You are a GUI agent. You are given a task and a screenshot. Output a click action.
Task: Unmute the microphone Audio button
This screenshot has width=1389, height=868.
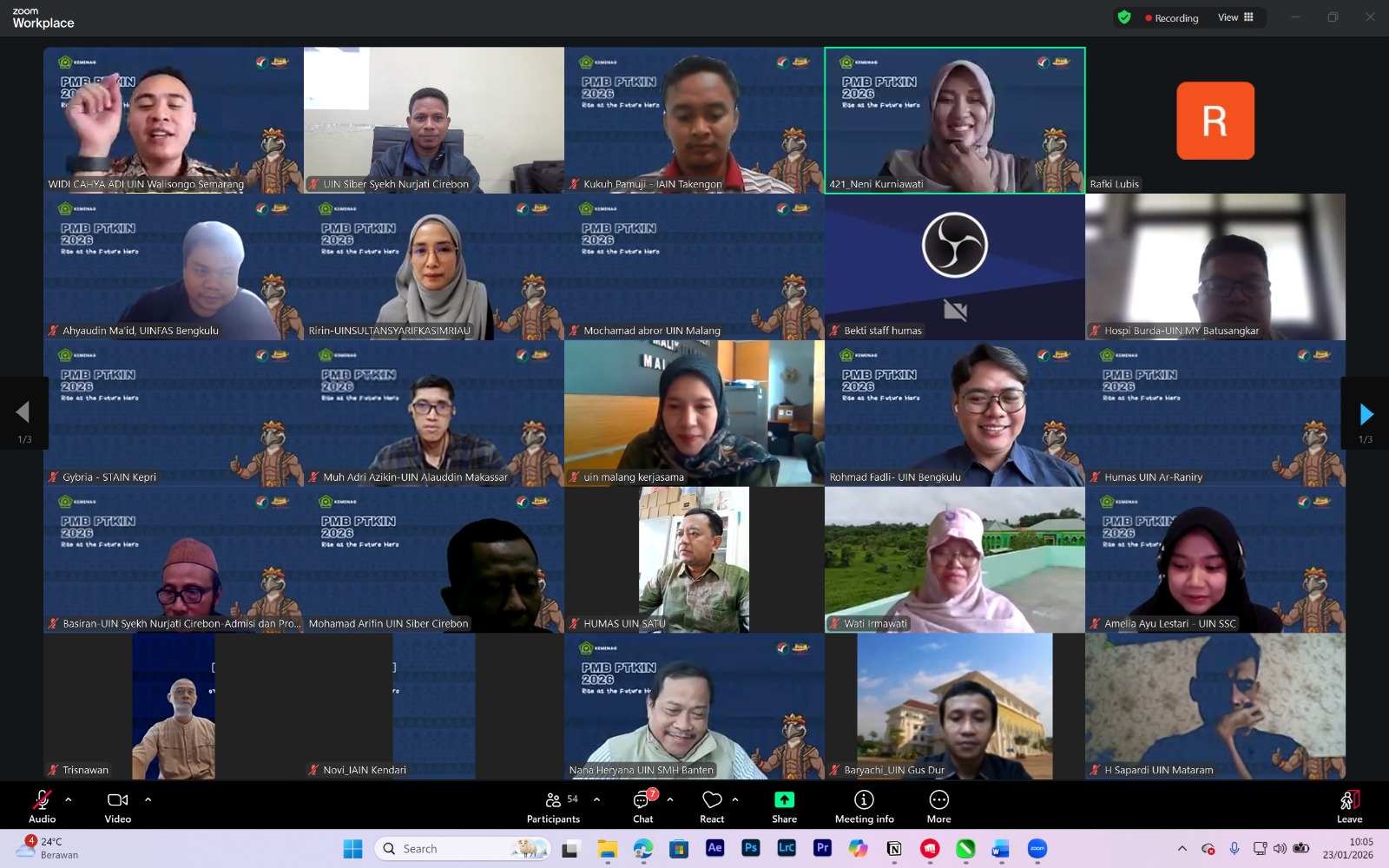click(x=42, y=806)
